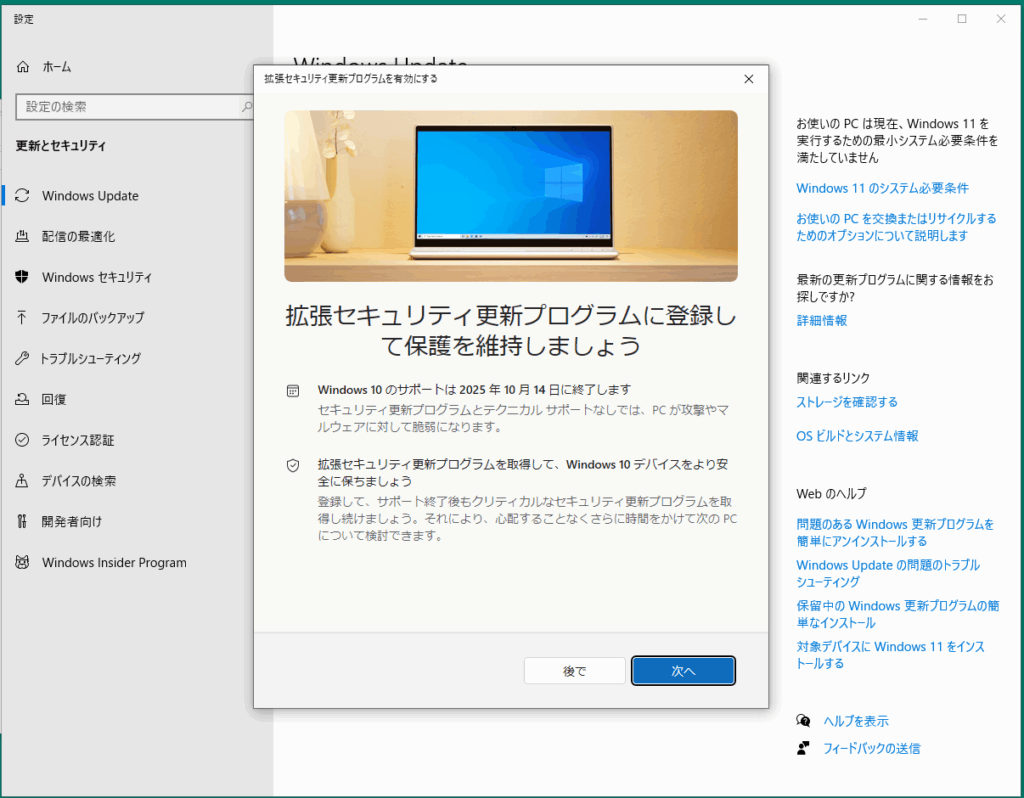The height and width of the screenshot is (798, 1024).
Task: Open 対象デバイスに Windows 11 をインストールする link
Action: pyautogui.click(x=890, y=654)
